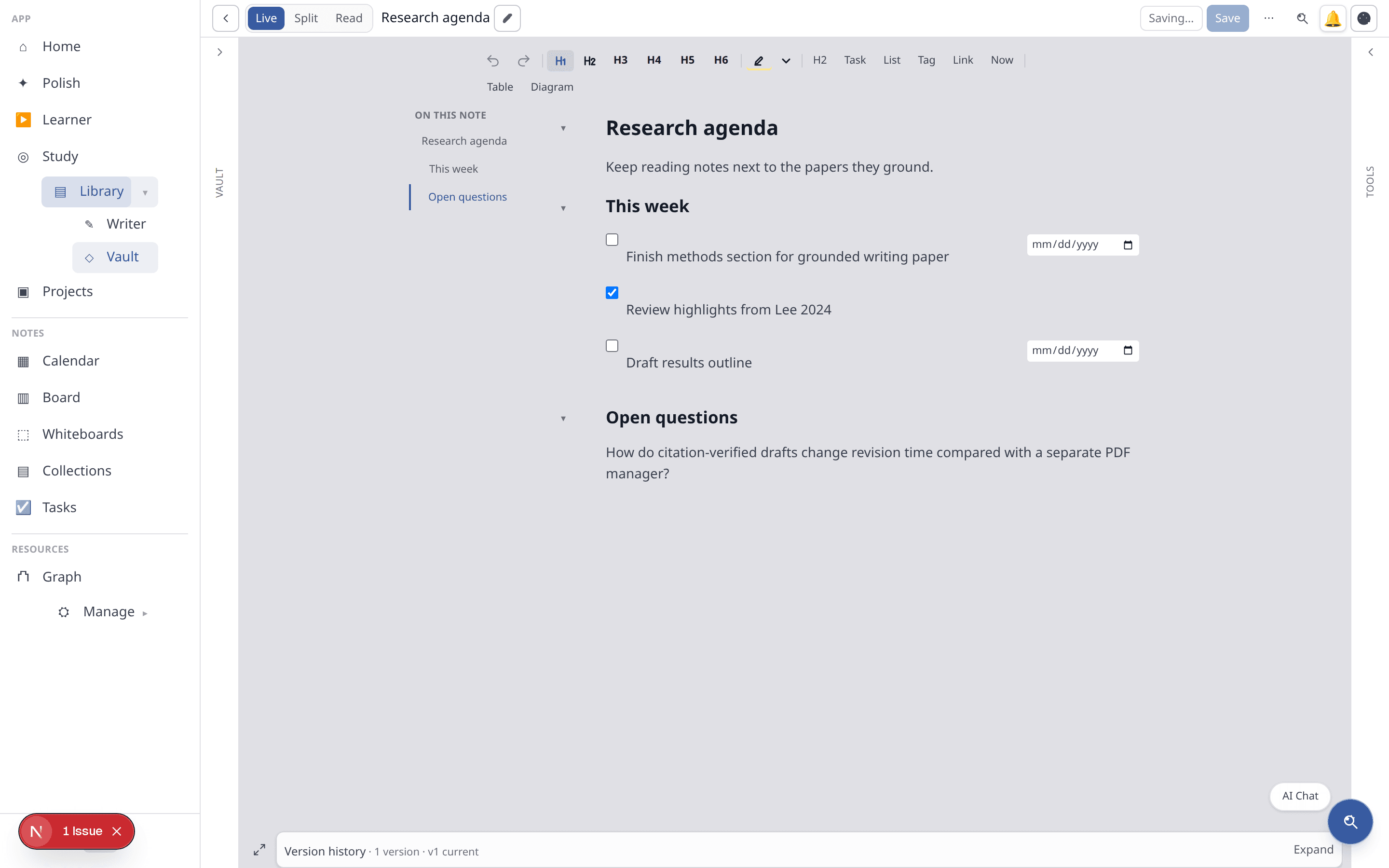
Task: Set due date for Finish methods task
Action: point(1082,245)
